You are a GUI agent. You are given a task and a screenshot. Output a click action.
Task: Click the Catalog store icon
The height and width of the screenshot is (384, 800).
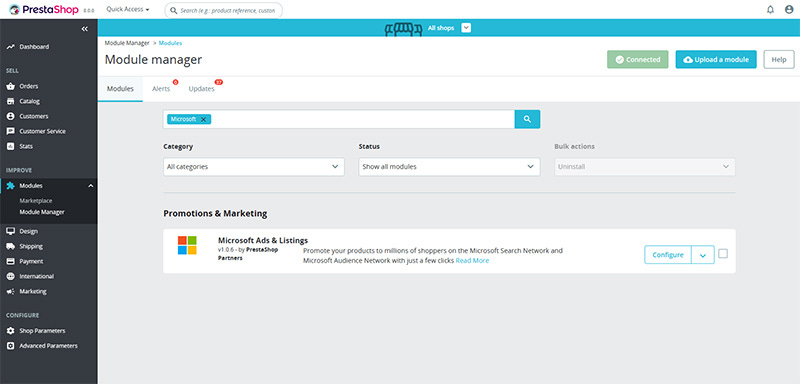10,101
